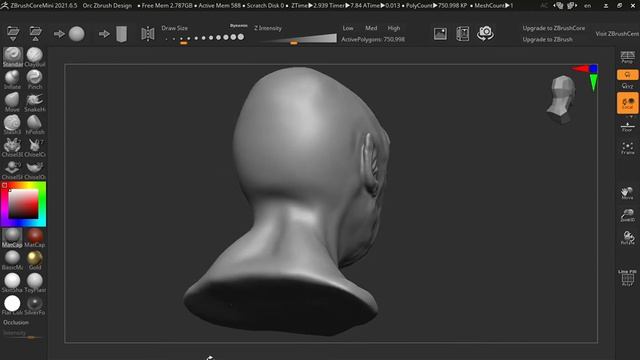
Task: Toggle the orange rotation axis button
Action: 627,75
